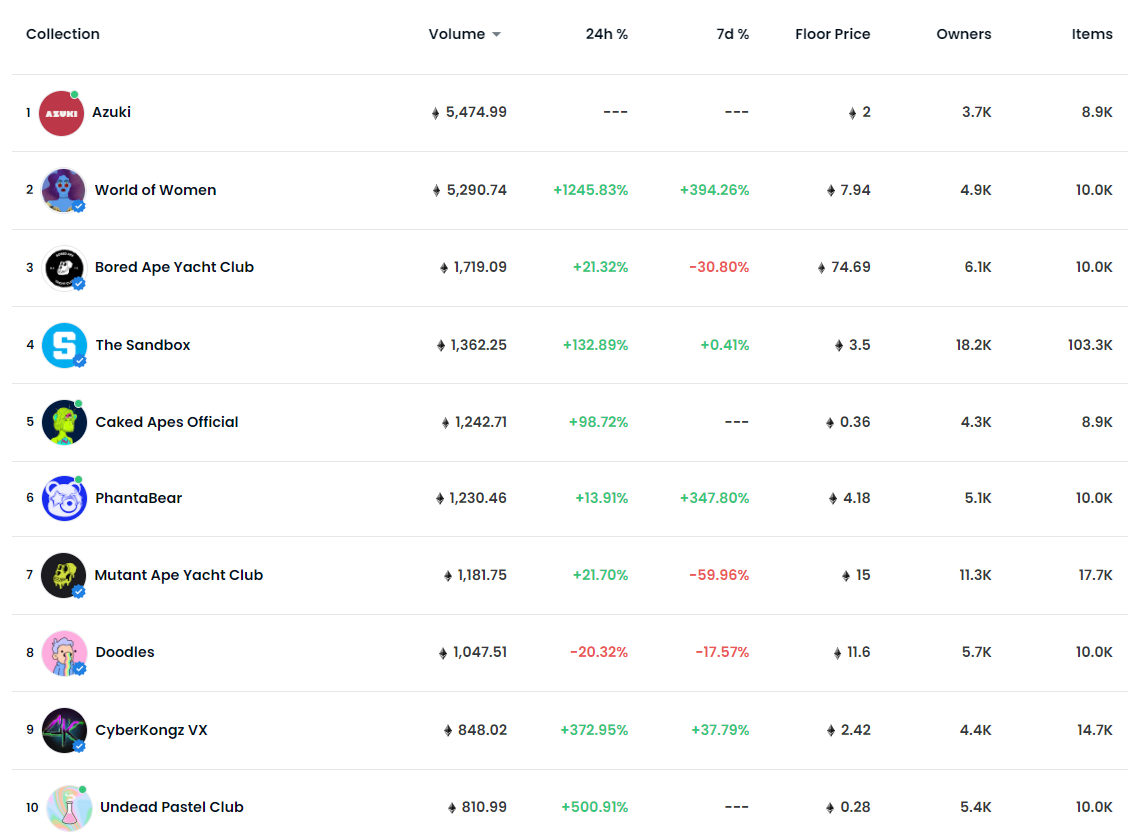Open the Azuki collection name link
The image size is (1147, 834).
pyautogui.click(x=111, y=112)
